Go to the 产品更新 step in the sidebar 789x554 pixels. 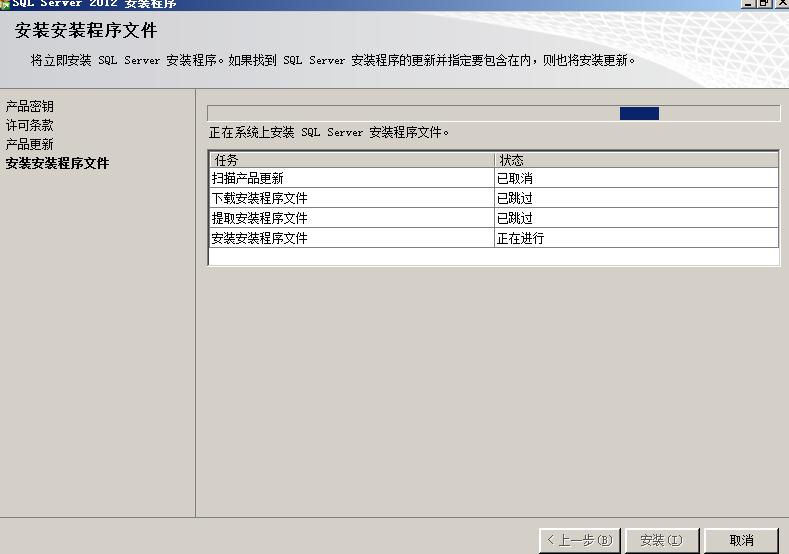pos(30,144)
